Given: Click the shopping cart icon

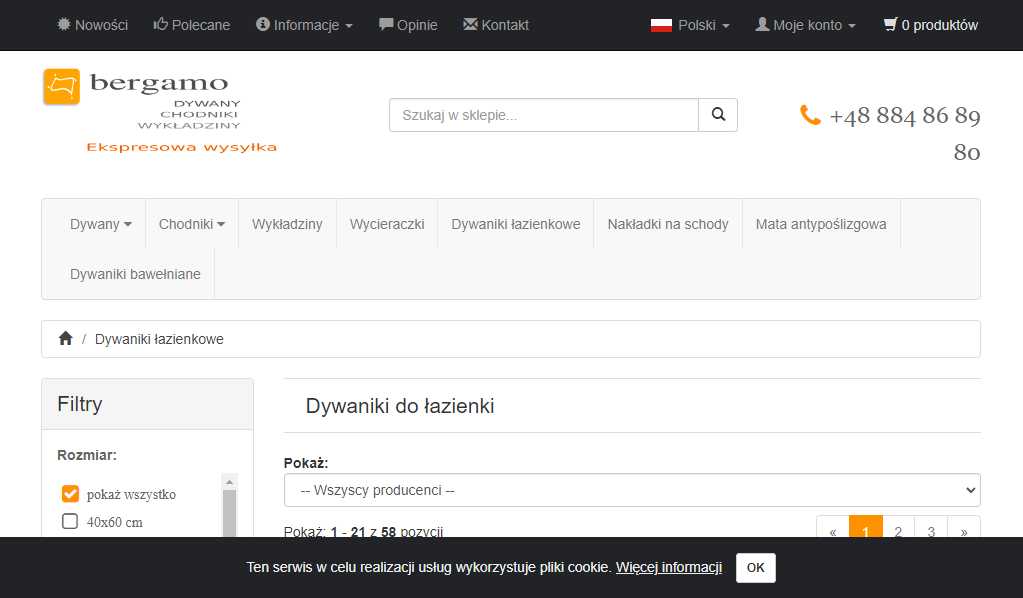Looking at the screenshot, I should pyautogui.click(x=891, y=24).
